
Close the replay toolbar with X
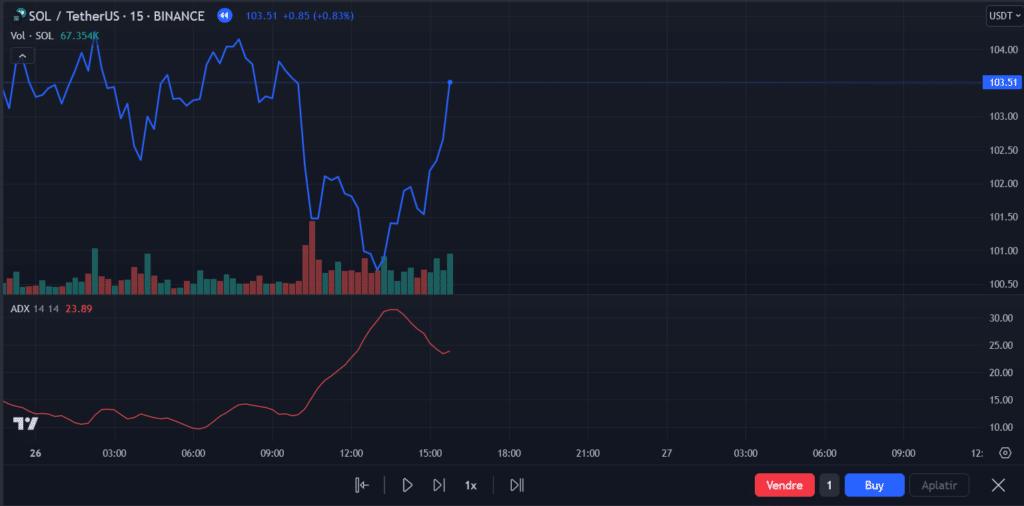coord(998,485)
